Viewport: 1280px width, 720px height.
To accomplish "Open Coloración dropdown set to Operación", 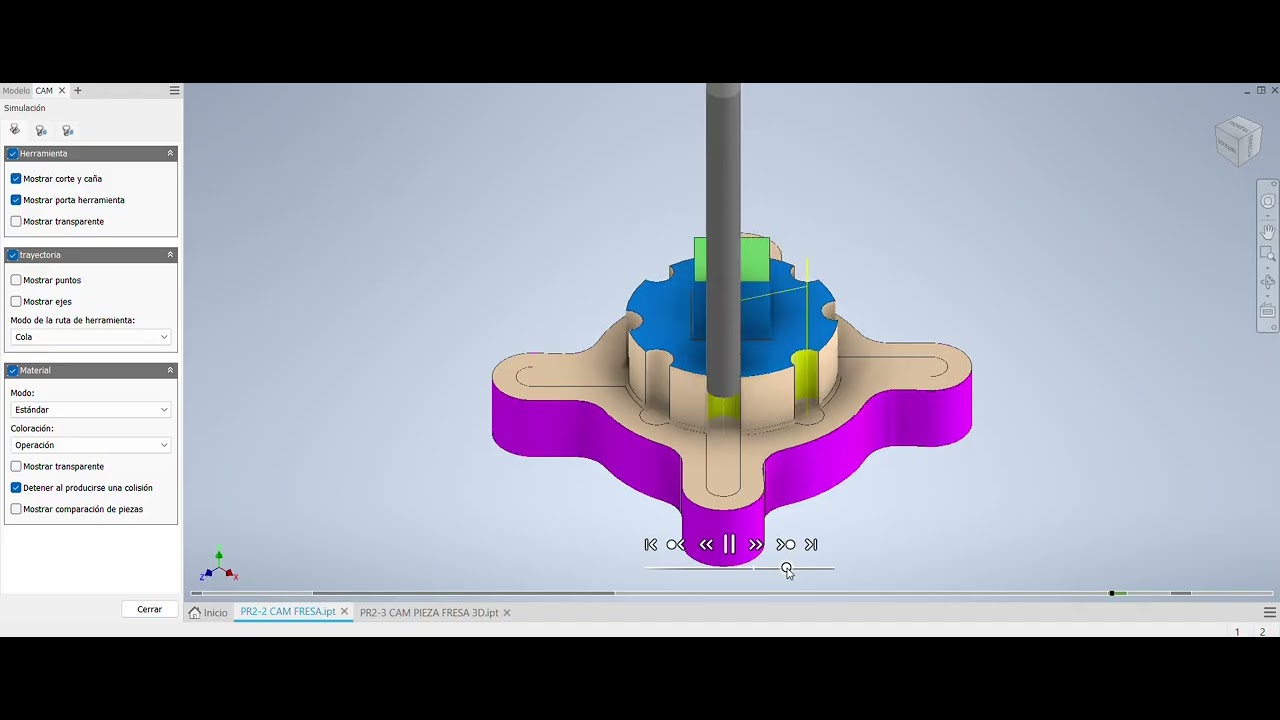I will (x=91, y=445).
